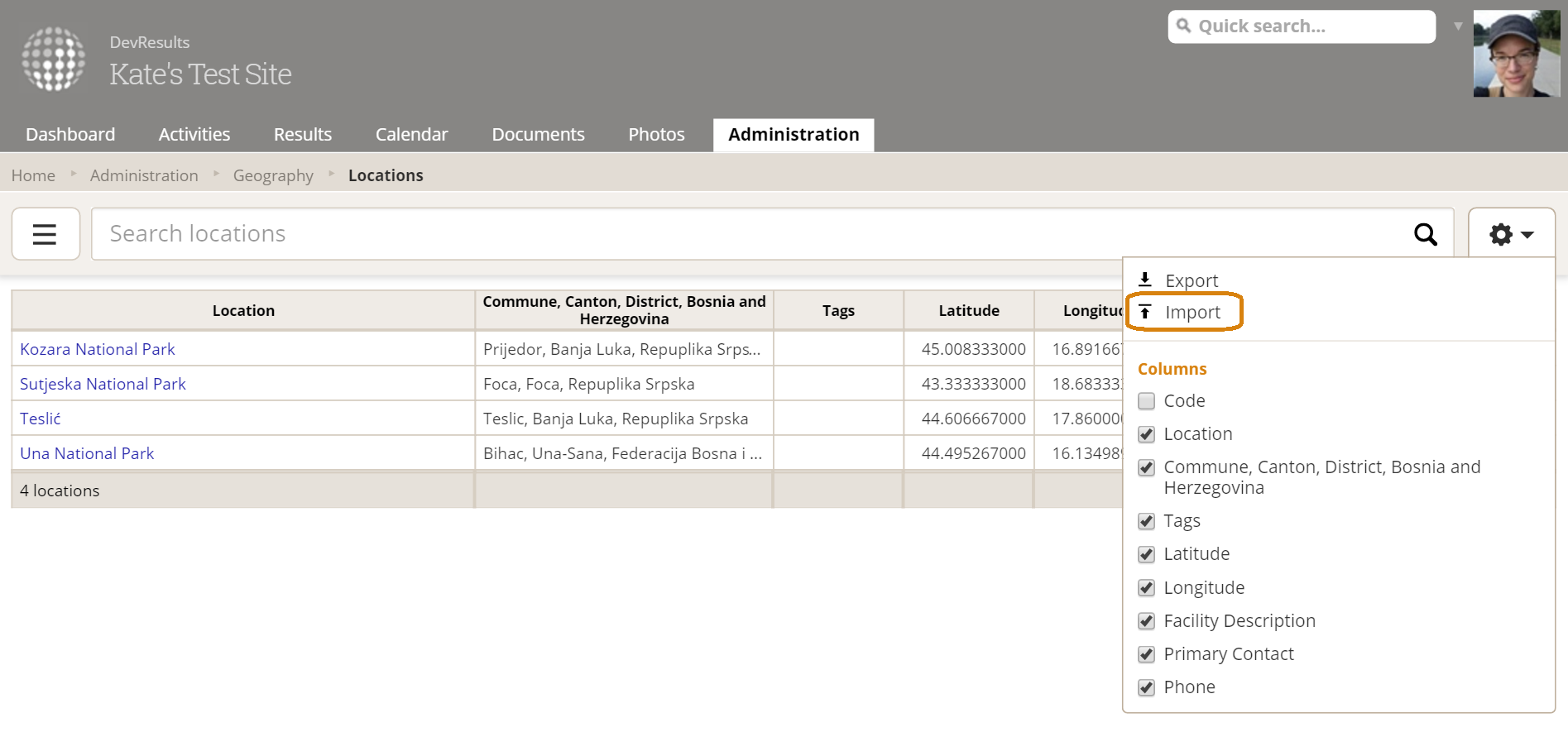Uncheck the Tags column checkbox
Viewport: 1568px width, 737px height.
coord(1147,521)
